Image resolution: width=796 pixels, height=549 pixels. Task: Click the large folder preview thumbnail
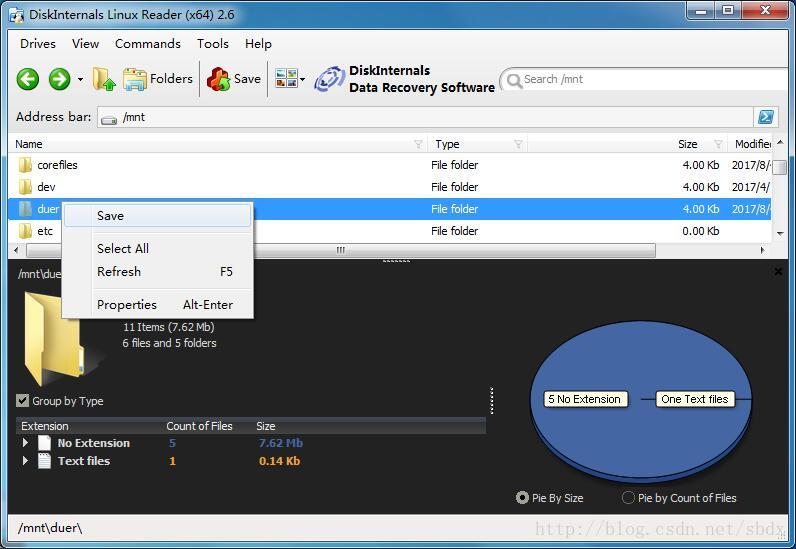pos(55,338)
